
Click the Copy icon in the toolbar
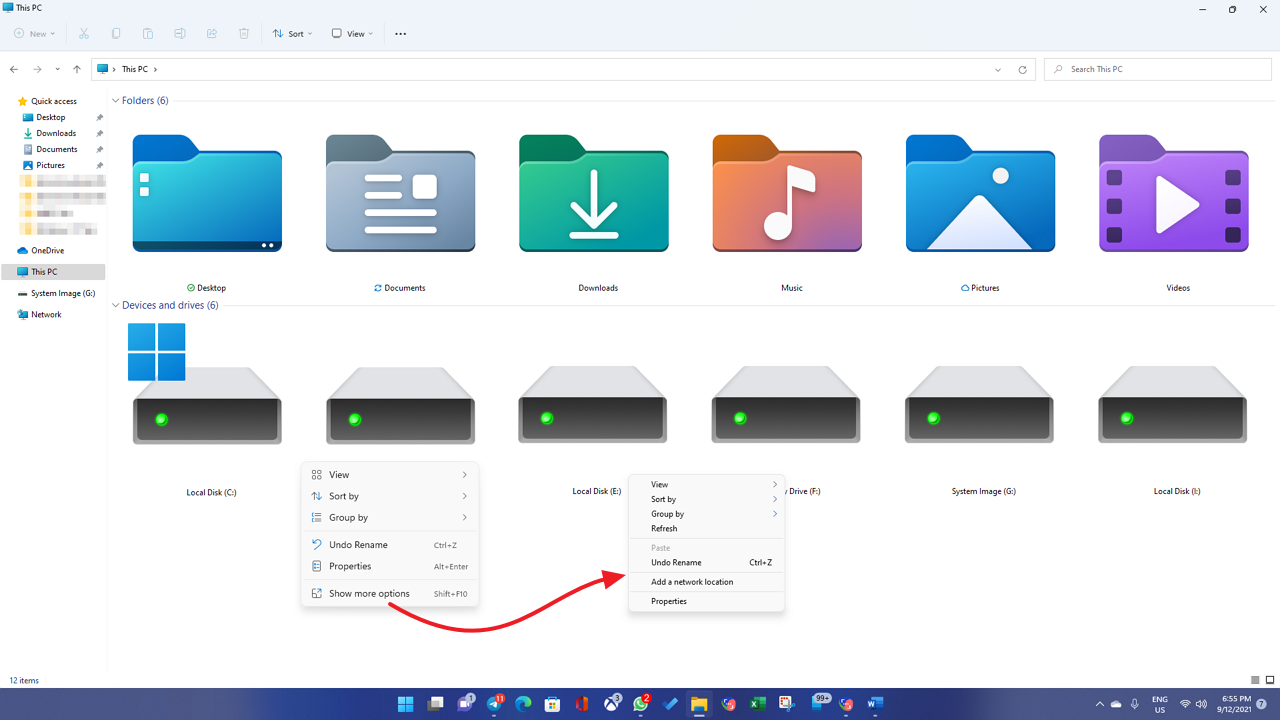116,33
